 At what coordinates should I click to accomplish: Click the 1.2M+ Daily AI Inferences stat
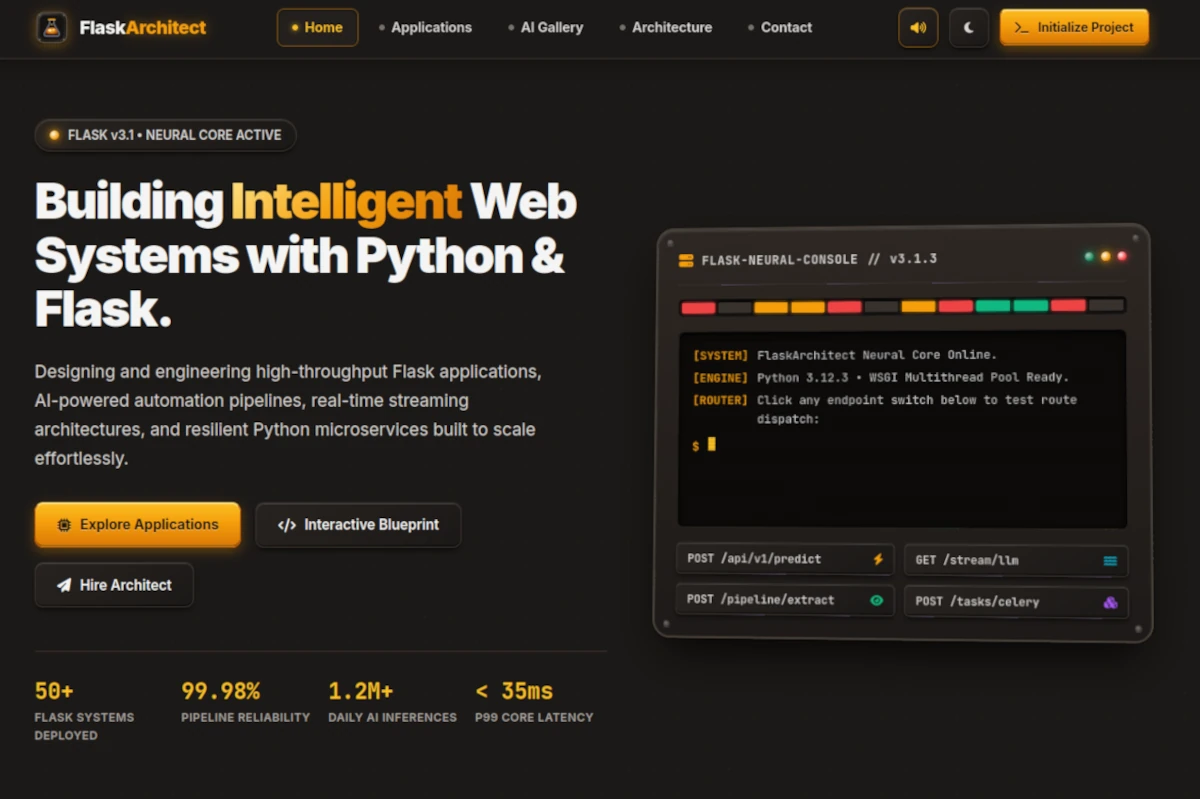[x=392, y=702]
